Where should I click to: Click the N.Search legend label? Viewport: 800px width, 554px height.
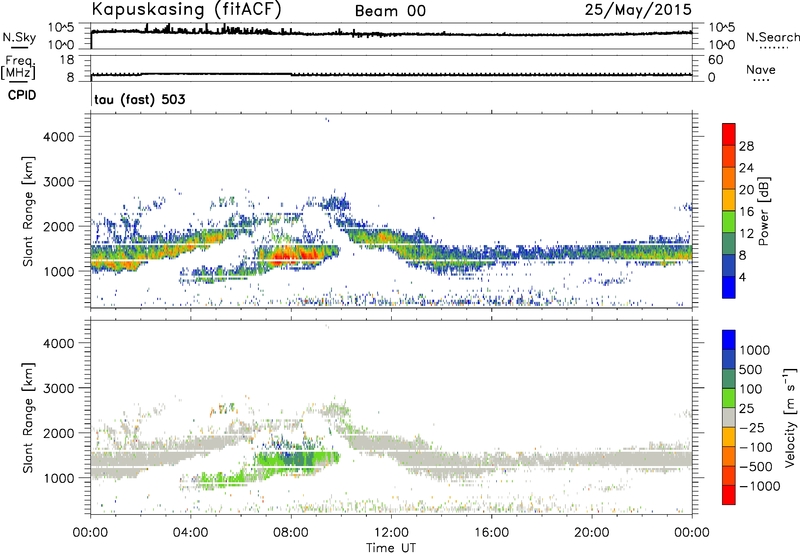pos(773,37)
